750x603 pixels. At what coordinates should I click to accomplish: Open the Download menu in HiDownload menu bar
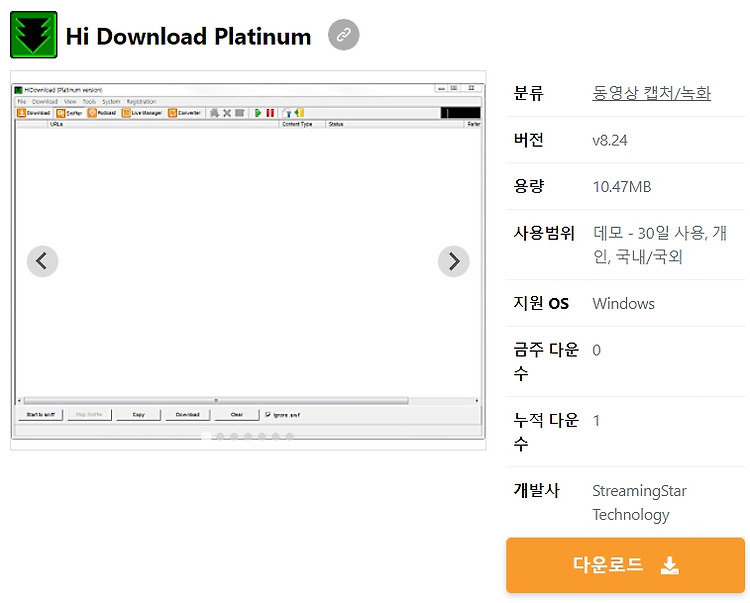coord(45,101)
